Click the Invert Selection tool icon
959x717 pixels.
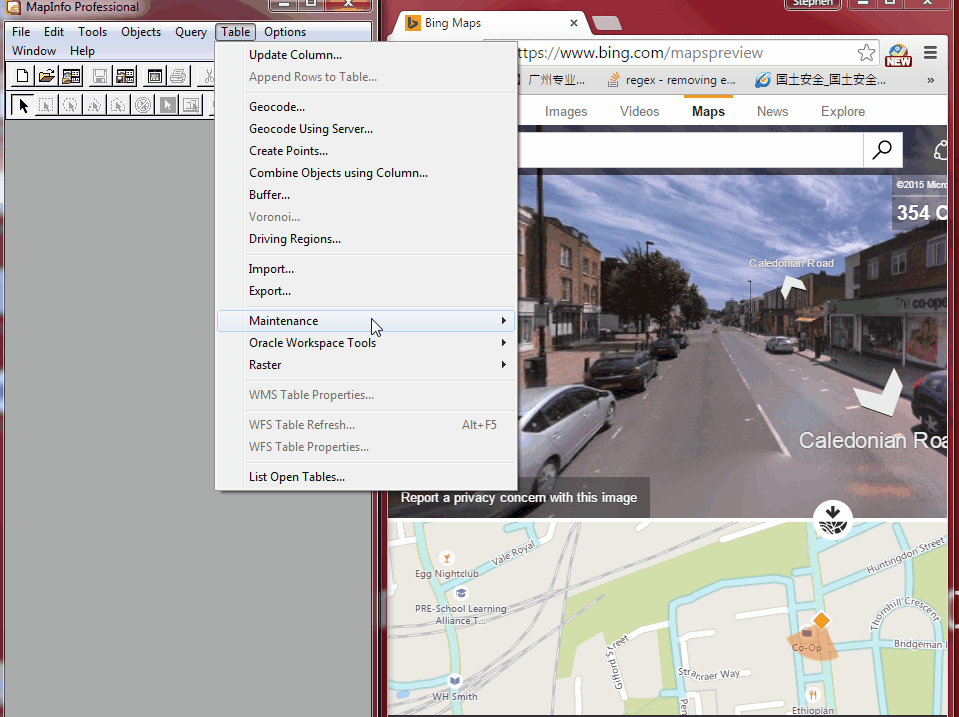click(x=167, y=105)
